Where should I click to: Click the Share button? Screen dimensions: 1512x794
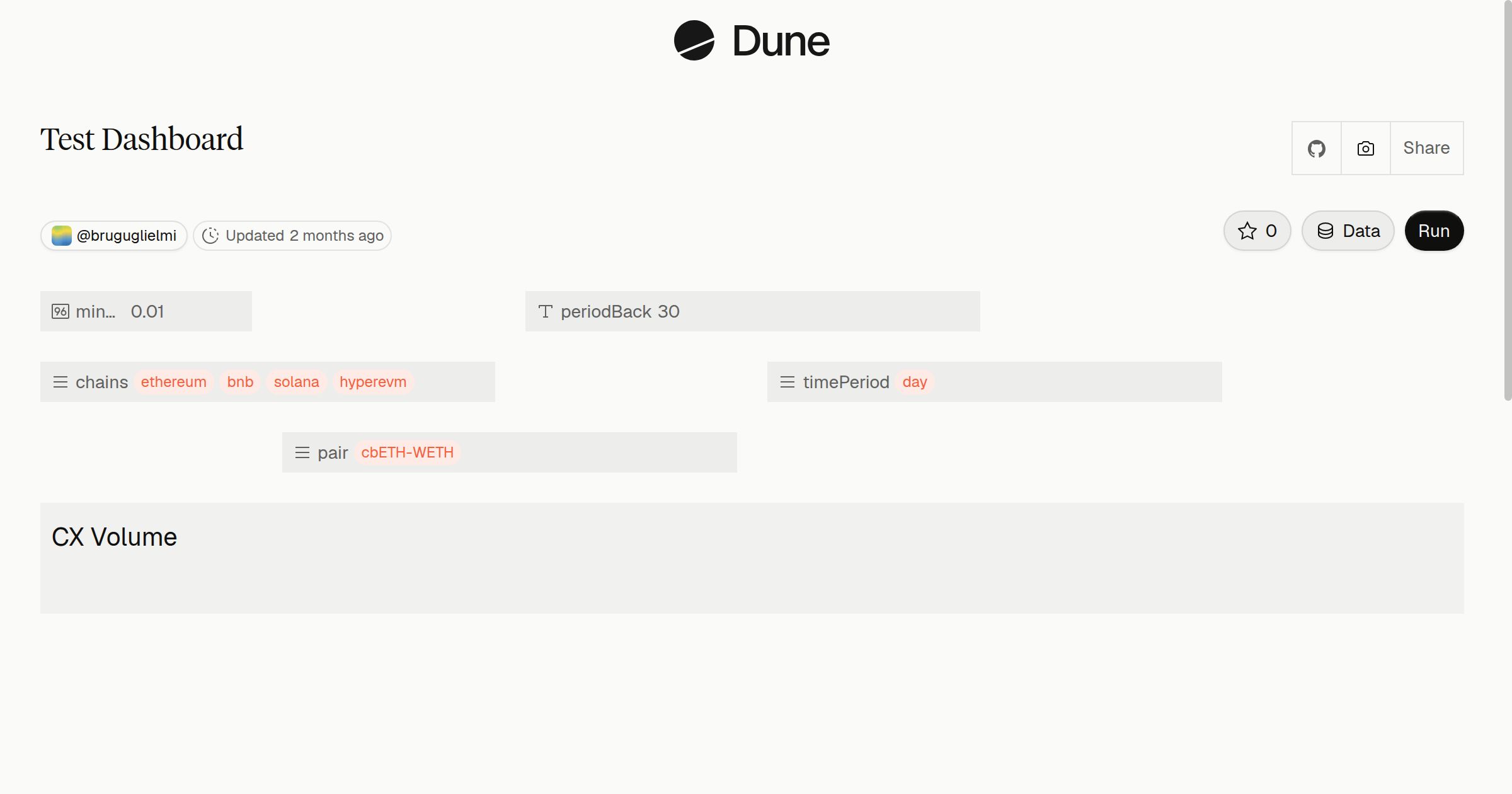tap(1426, 148)
